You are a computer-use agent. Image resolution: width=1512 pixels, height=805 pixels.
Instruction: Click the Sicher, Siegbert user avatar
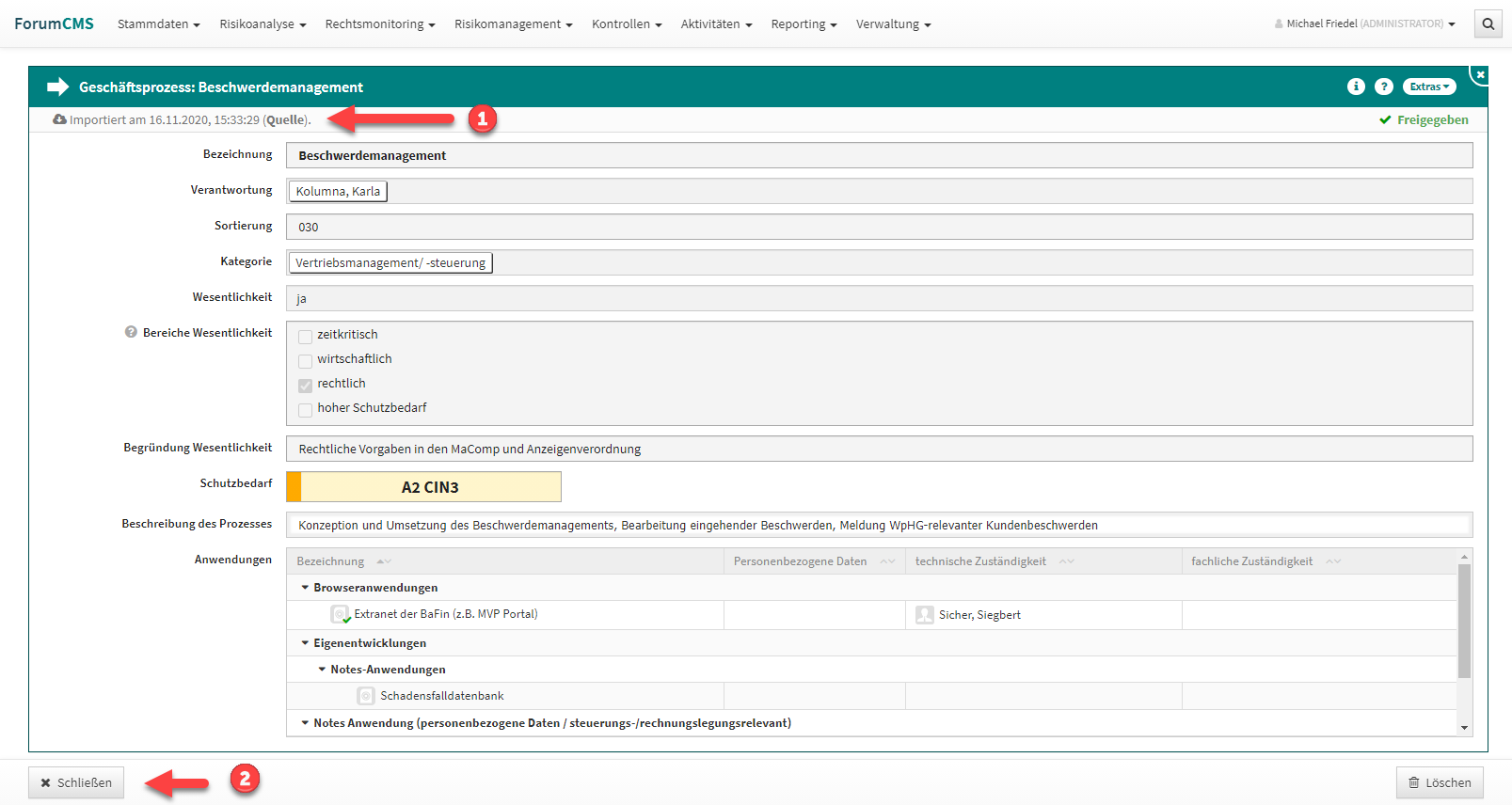pos(924,615)
